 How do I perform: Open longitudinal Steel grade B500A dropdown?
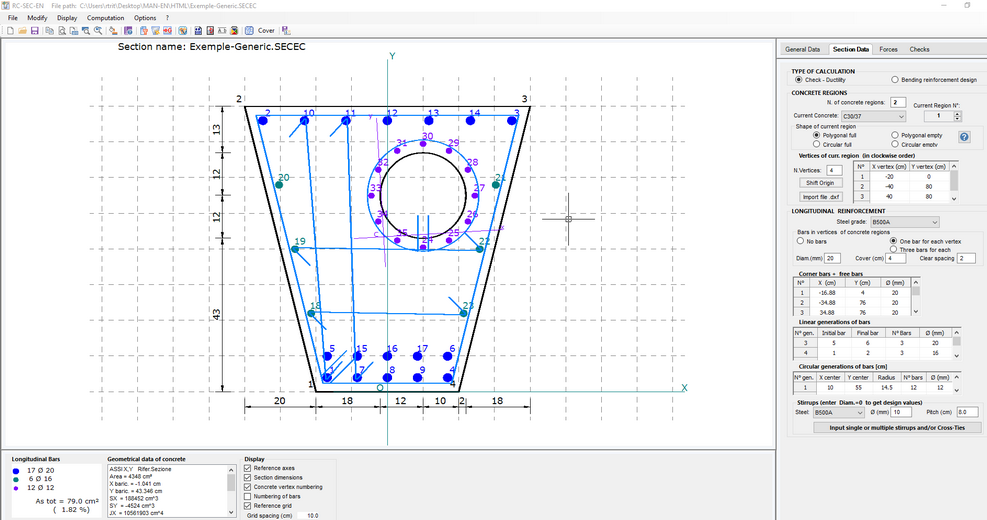905,222
